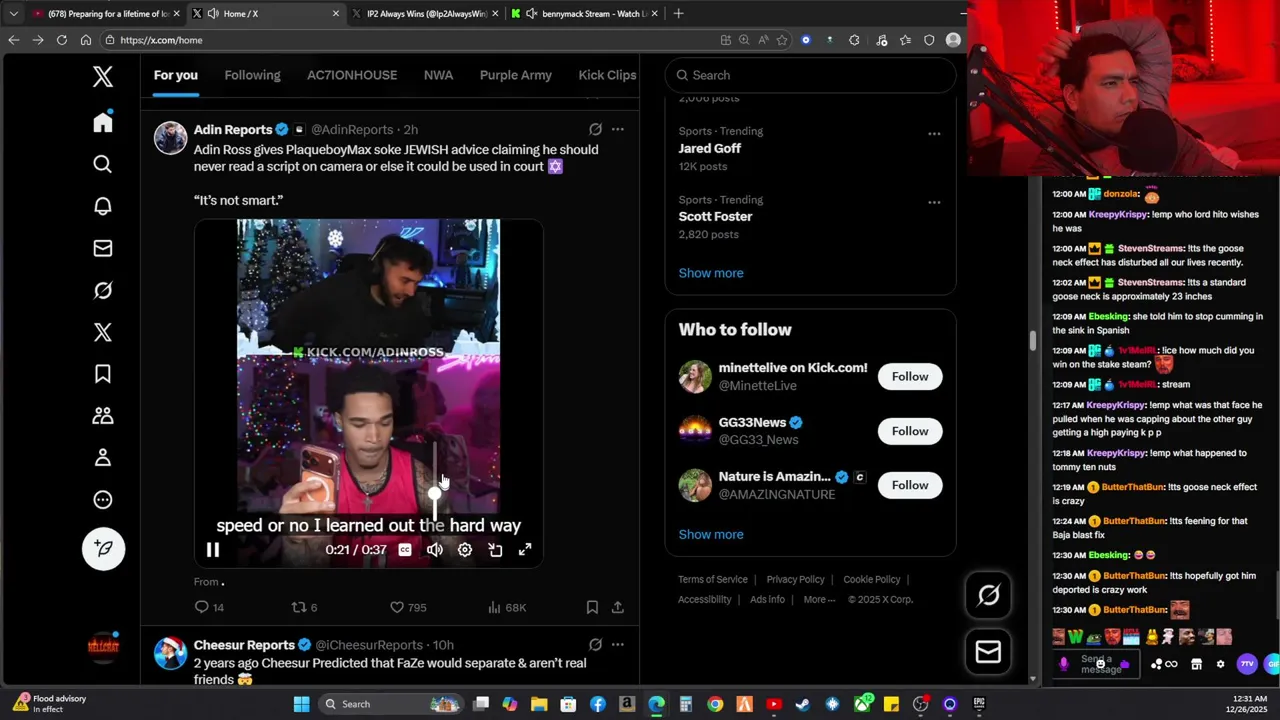Image resolution: width=1280 pixels, height=720 pixels.
Task: Open Windows Start menu
Action: click(x=301, y=704)
